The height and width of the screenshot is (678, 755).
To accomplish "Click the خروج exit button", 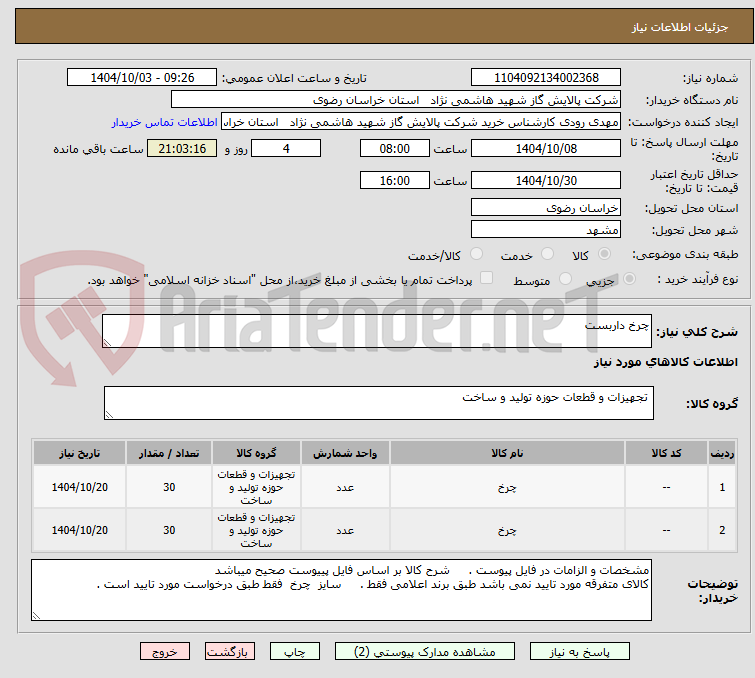I will tap(165, 652).
